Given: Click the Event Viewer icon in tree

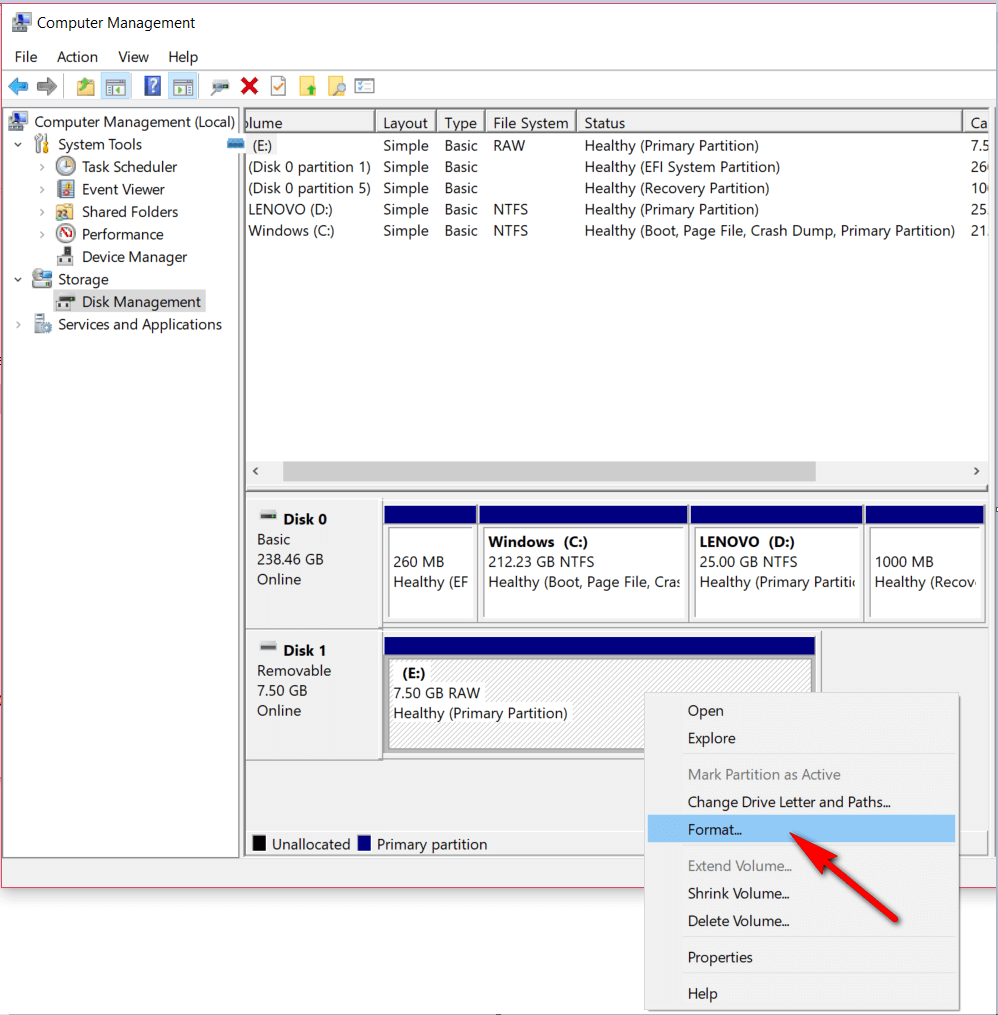Looking at the screenshot, I should pyautogui.click(x=65, y=189).
